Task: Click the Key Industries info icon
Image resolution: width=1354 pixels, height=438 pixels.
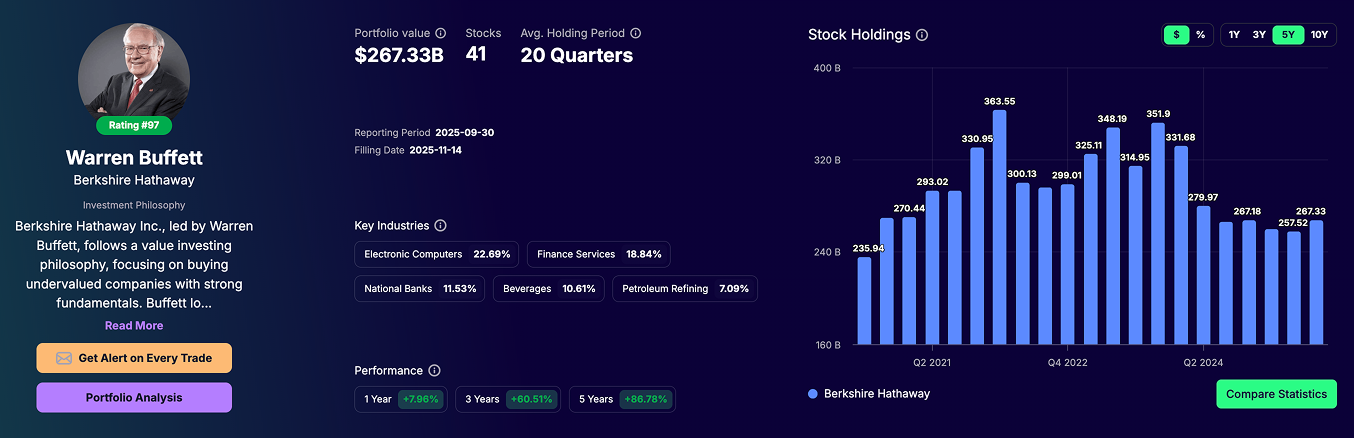Action: [x=441, y=226]
